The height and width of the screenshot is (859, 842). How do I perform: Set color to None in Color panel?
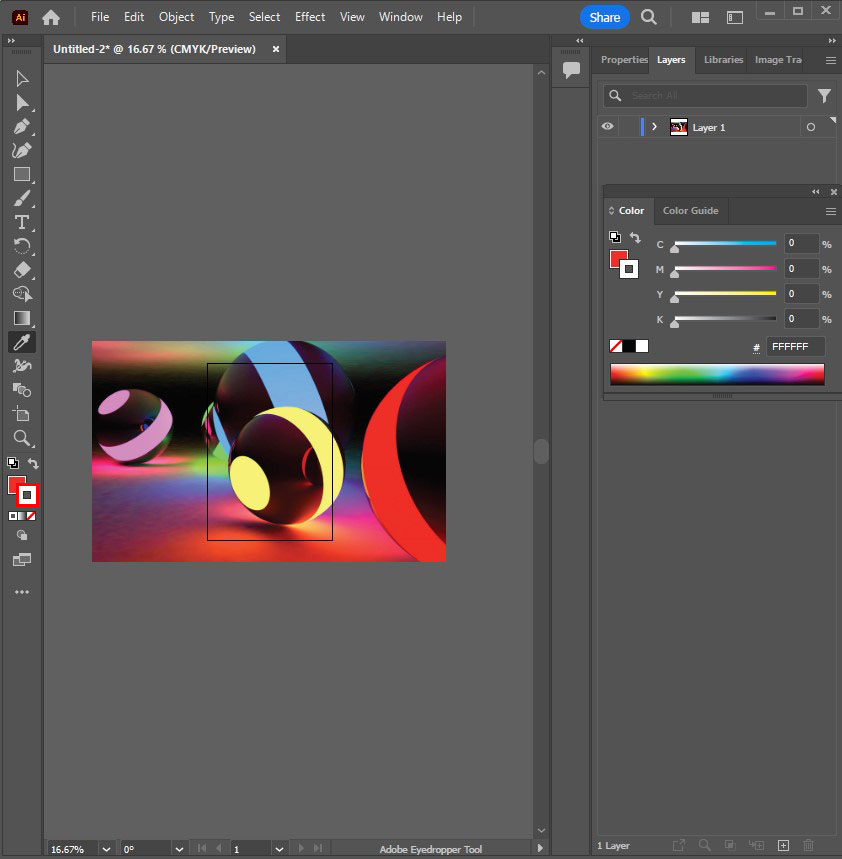[616, 346]
